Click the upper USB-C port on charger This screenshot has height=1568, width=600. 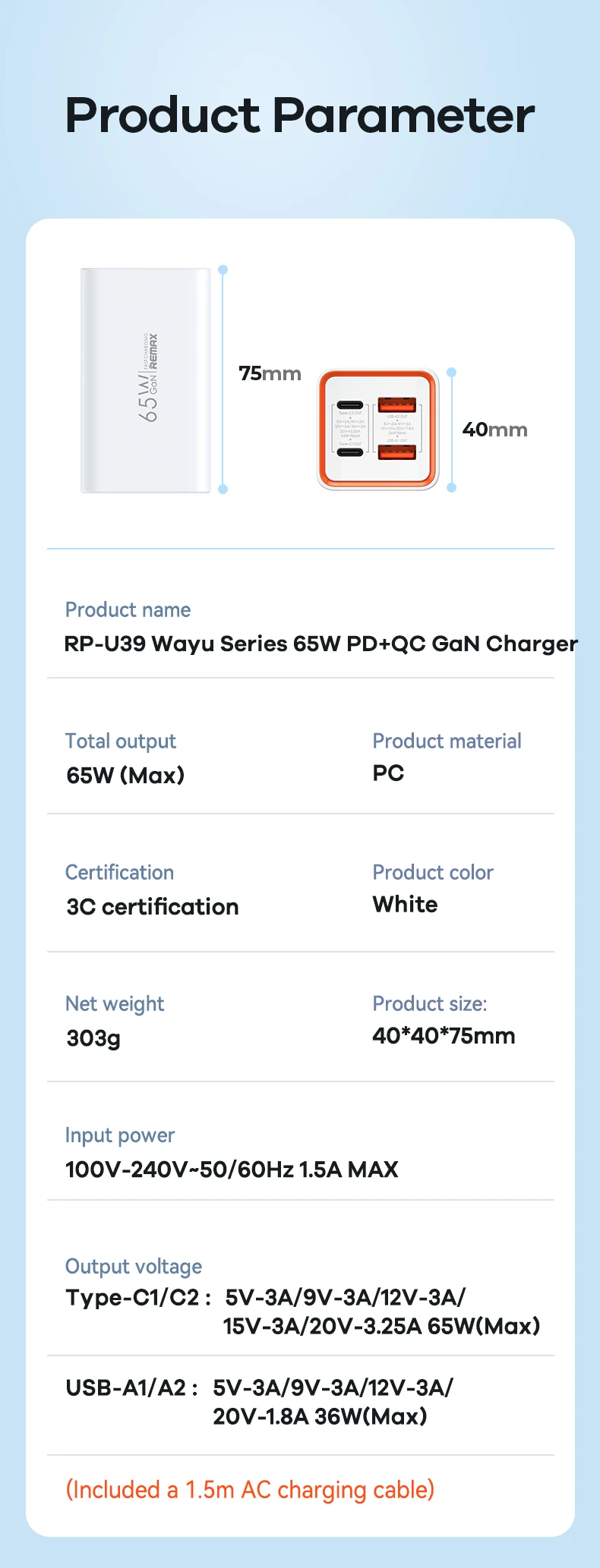(349, 405)
